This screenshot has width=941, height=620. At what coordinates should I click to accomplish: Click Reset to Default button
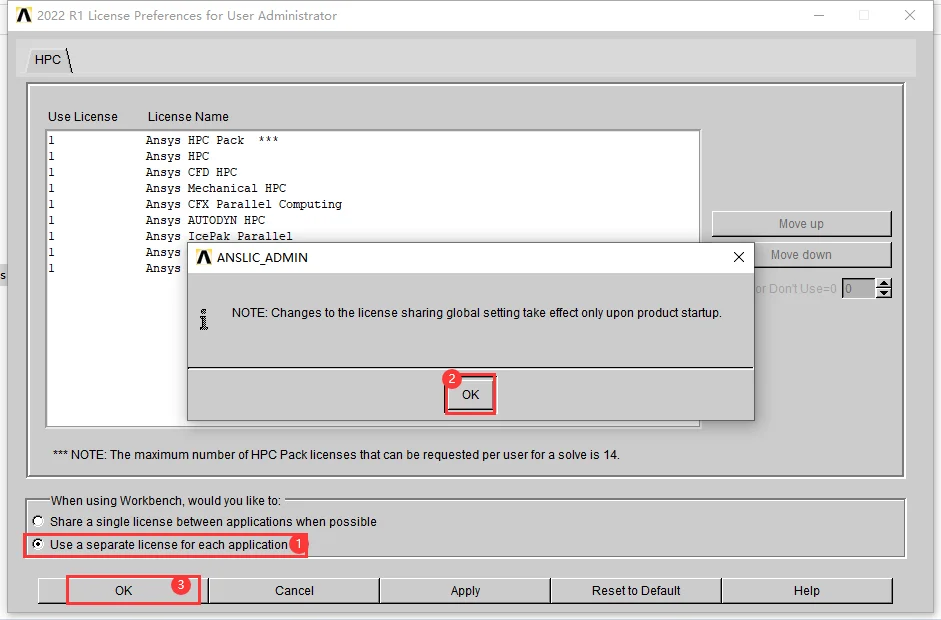[636, 591]
